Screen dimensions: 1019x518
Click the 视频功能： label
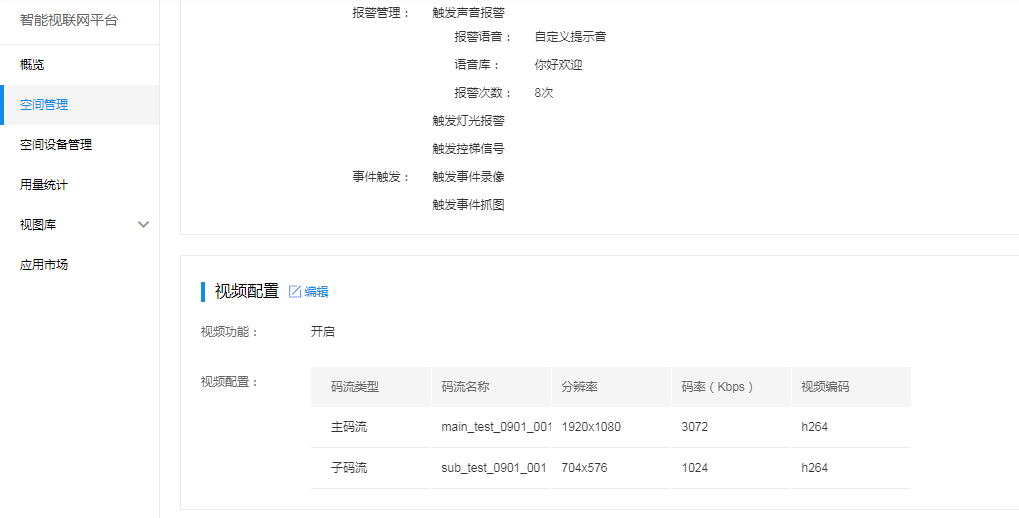[x=230, y=331]
